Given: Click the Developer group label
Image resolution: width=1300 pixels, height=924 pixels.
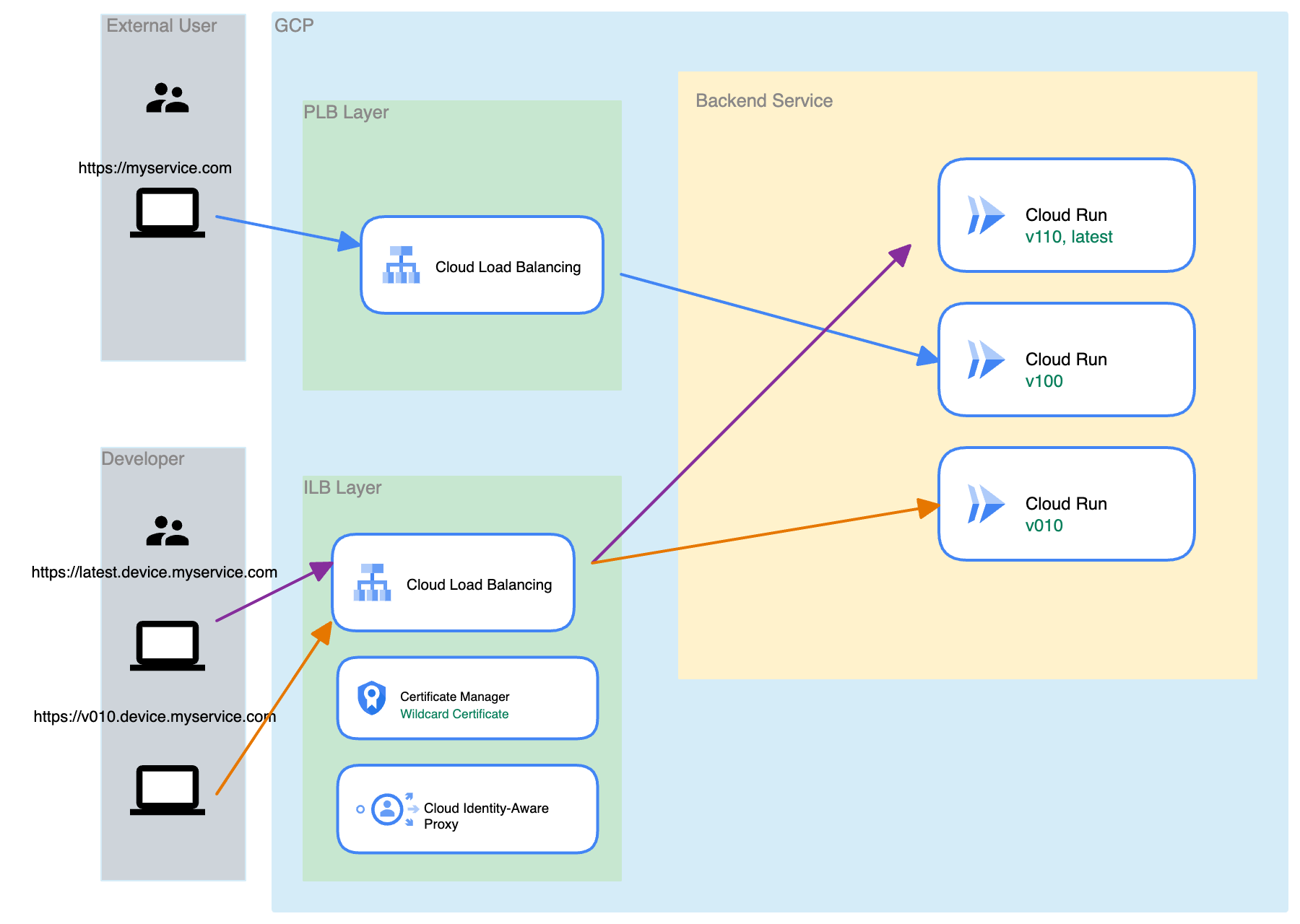Looking at the screenshot, I should (x=143, y=459).
